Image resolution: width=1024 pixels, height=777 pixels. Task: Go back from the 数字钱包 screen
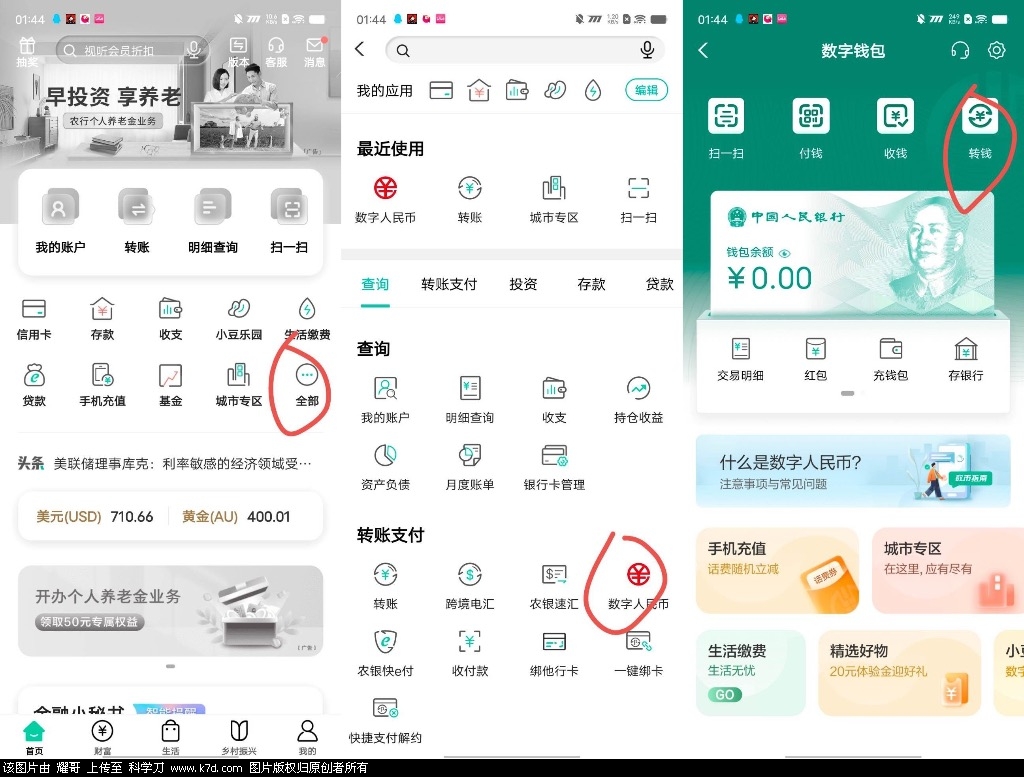point(703,50)
